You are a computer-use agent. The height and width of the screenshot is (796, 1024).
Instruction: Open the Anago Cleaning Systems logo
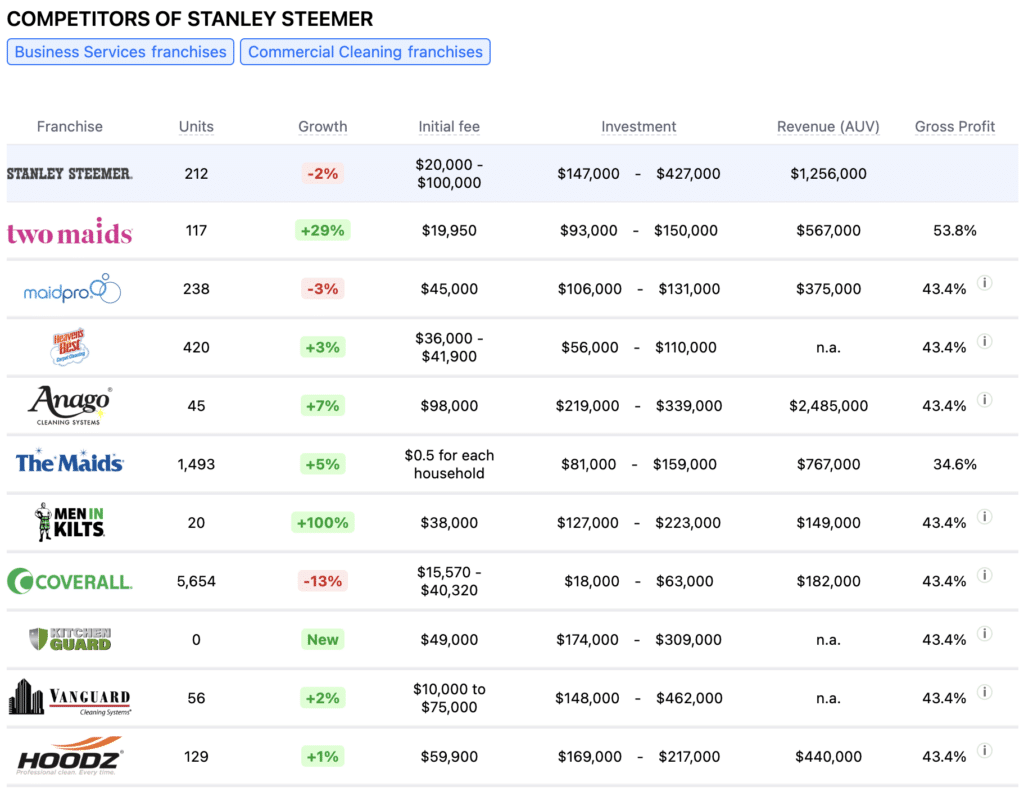(70, 406)
